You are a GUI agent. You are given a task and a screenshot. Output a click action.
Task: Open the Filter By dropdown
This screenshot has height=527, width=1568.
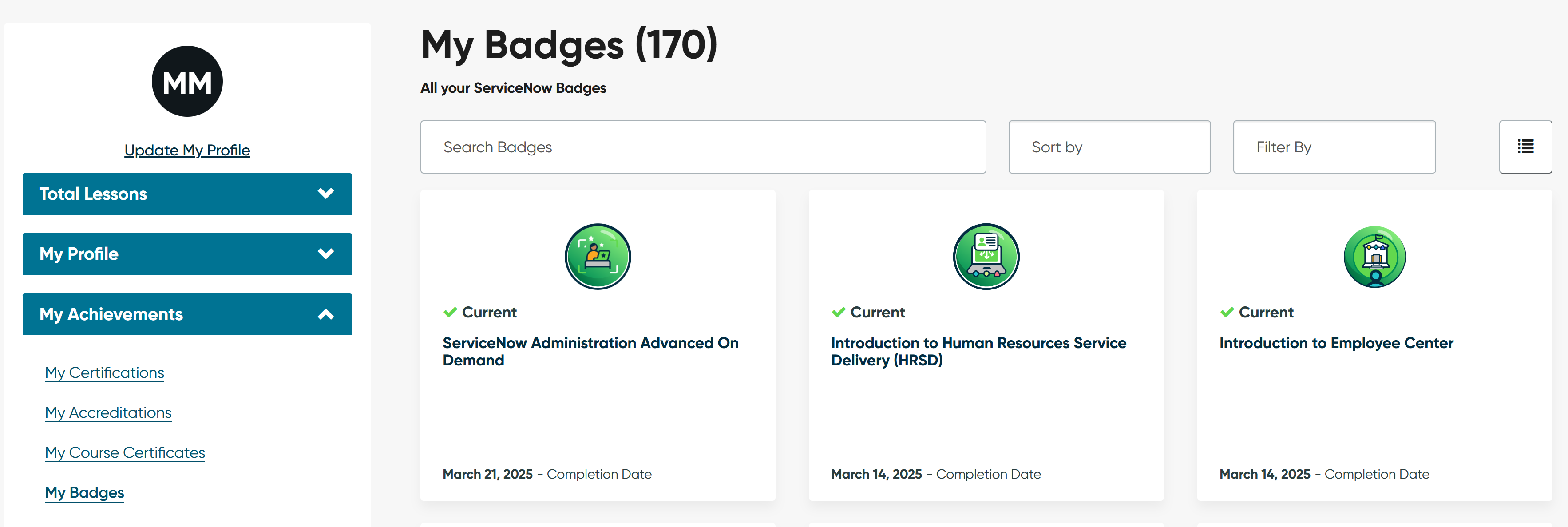1334,147
